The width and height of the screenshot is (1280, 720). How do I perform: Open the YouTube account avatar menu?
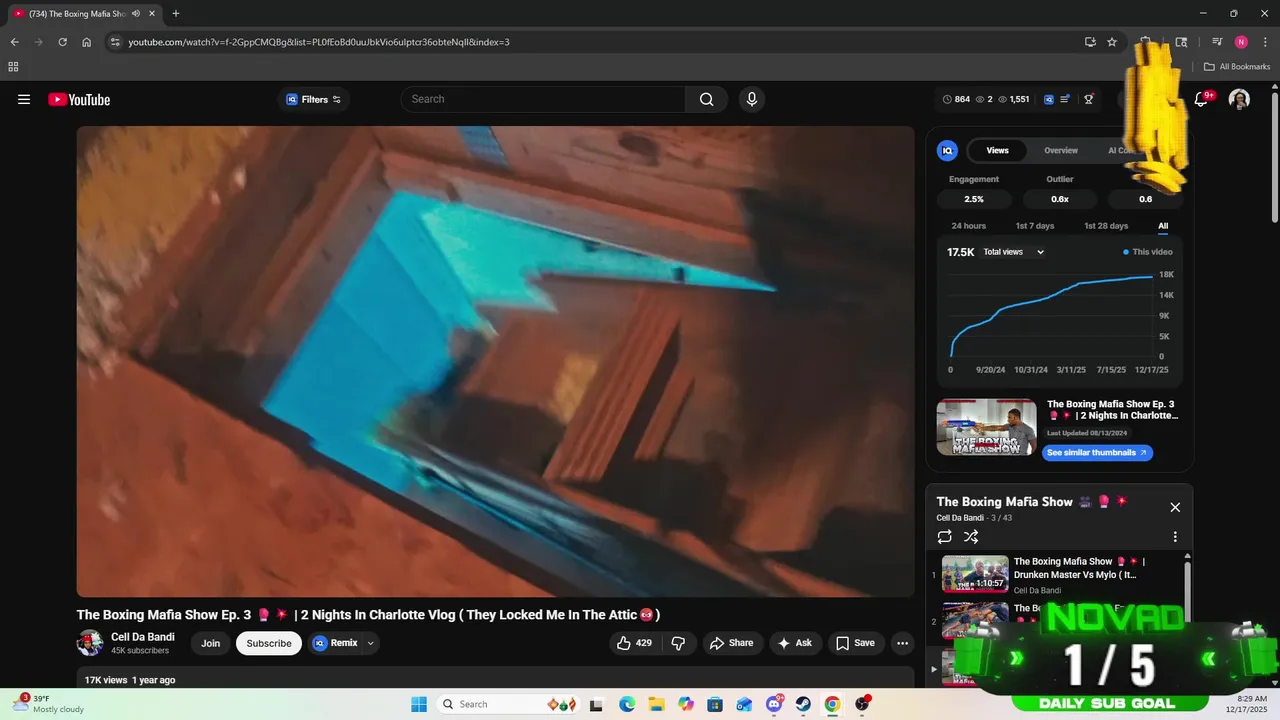(x=1239, y=99)
